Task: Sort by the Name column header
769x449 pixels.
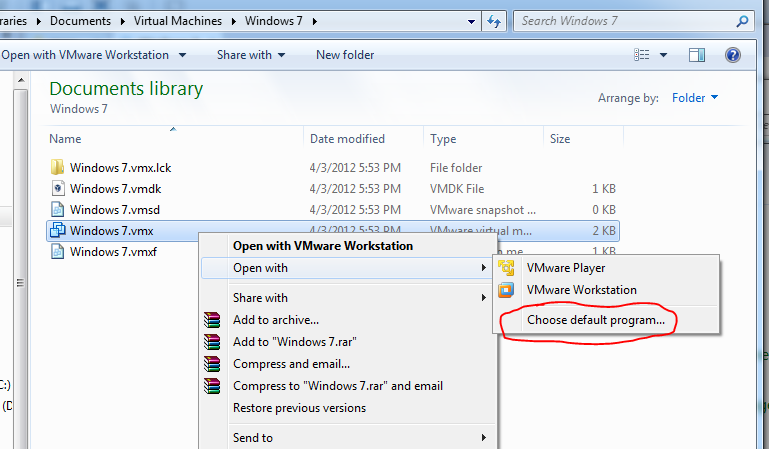Action: coord(176,139)
